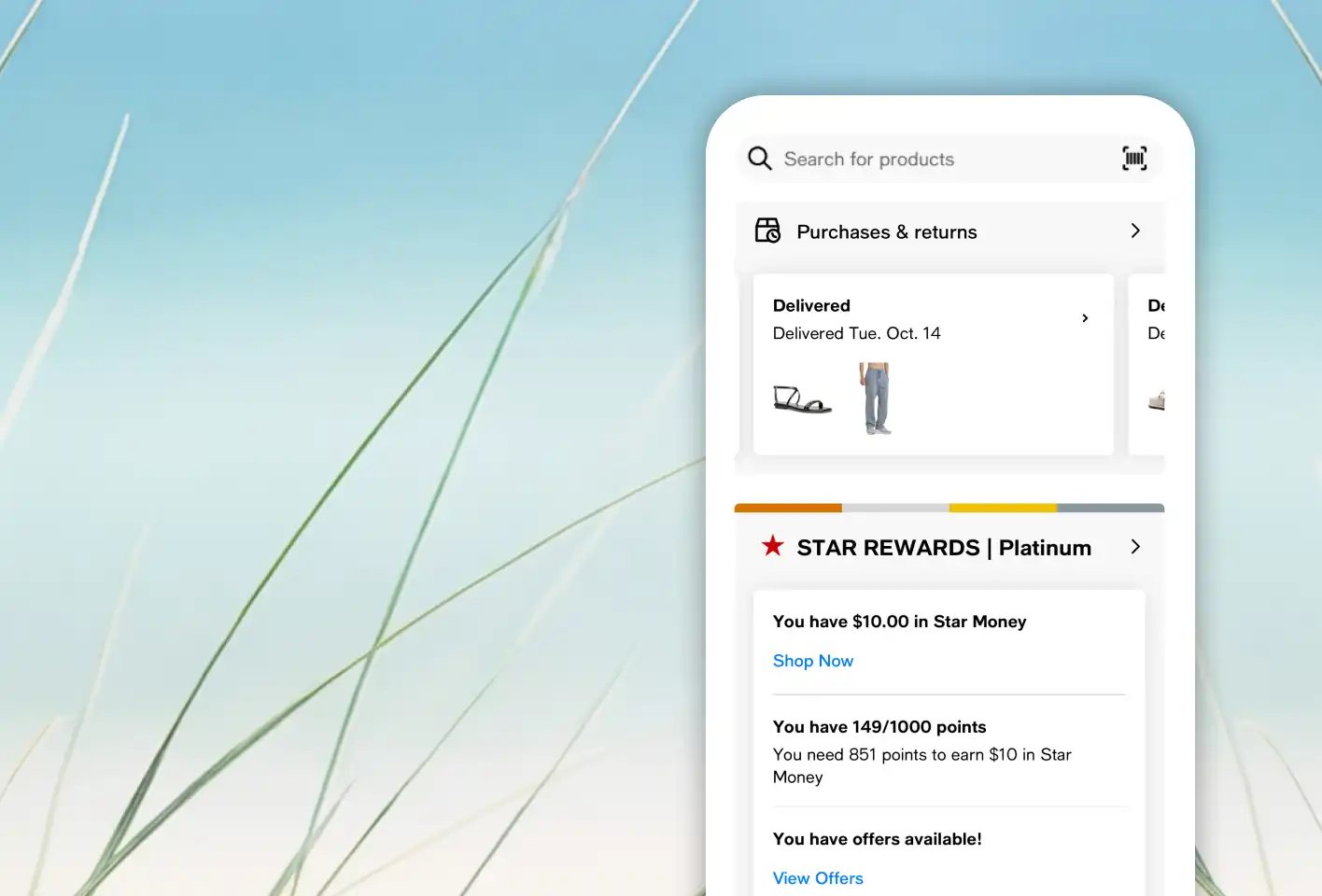This screenshot has height=896, width=1322.
Task: Open the barcode scanner
Action: [1134, 159]
